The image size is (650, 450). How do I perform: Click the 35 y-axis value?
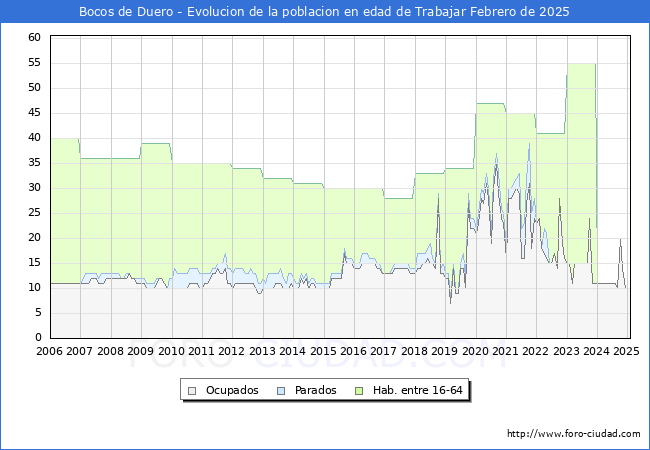(35, 162)
